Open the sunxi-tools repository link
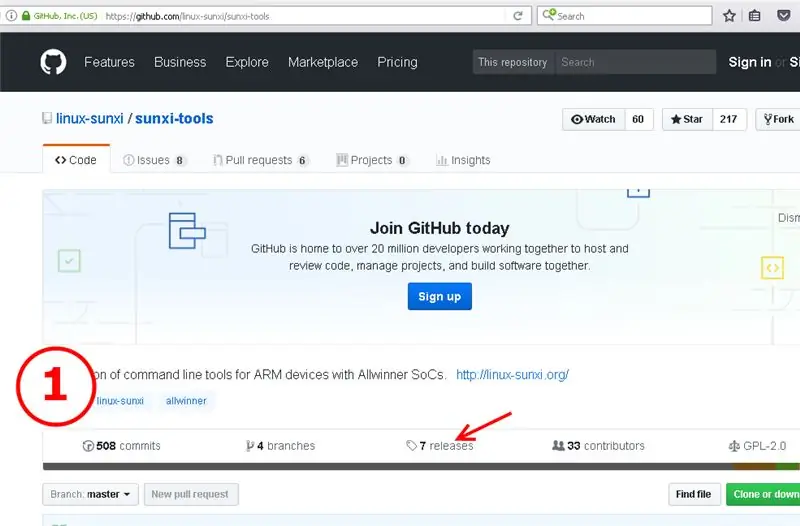This screenshot has width=800, height=526. tap(174, 118)
